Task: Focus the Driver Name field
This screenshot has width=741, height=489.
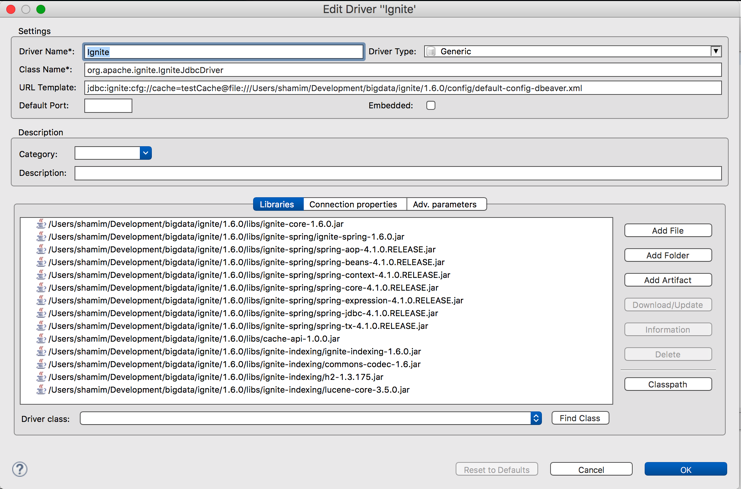Action: click(224, 51)
